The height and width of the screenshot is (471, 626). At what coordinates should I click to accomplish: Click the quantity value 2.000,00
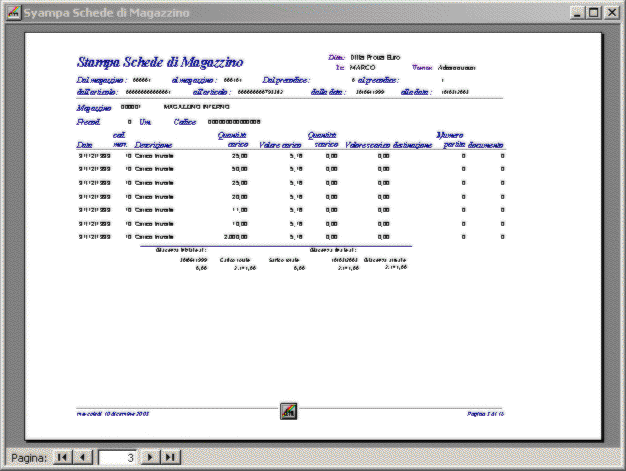(x=236, y=237)
